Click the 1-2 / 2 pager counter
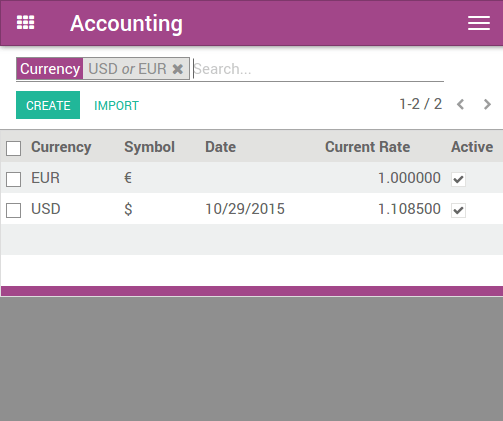This screenshot has width=503, height=421. pos(421,104)
